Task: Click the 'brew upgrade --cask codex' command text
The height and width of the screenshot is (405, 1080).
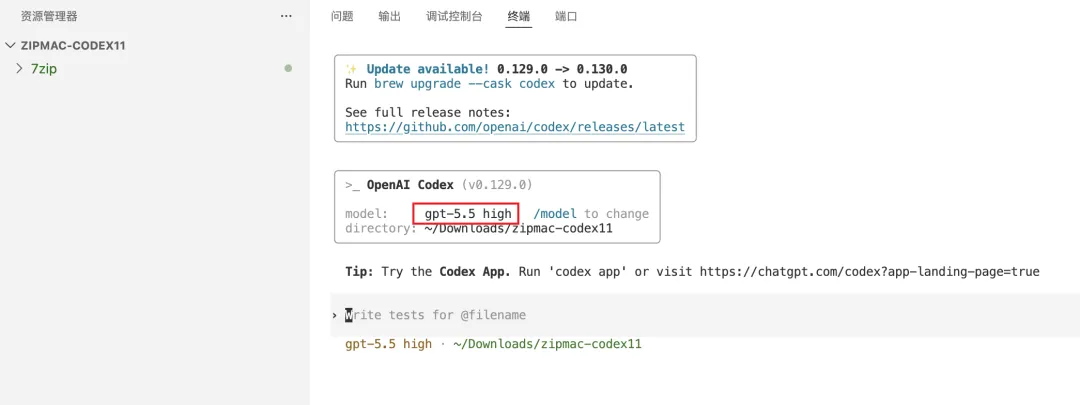Action: pyautogui.click(x=465, y=84)
